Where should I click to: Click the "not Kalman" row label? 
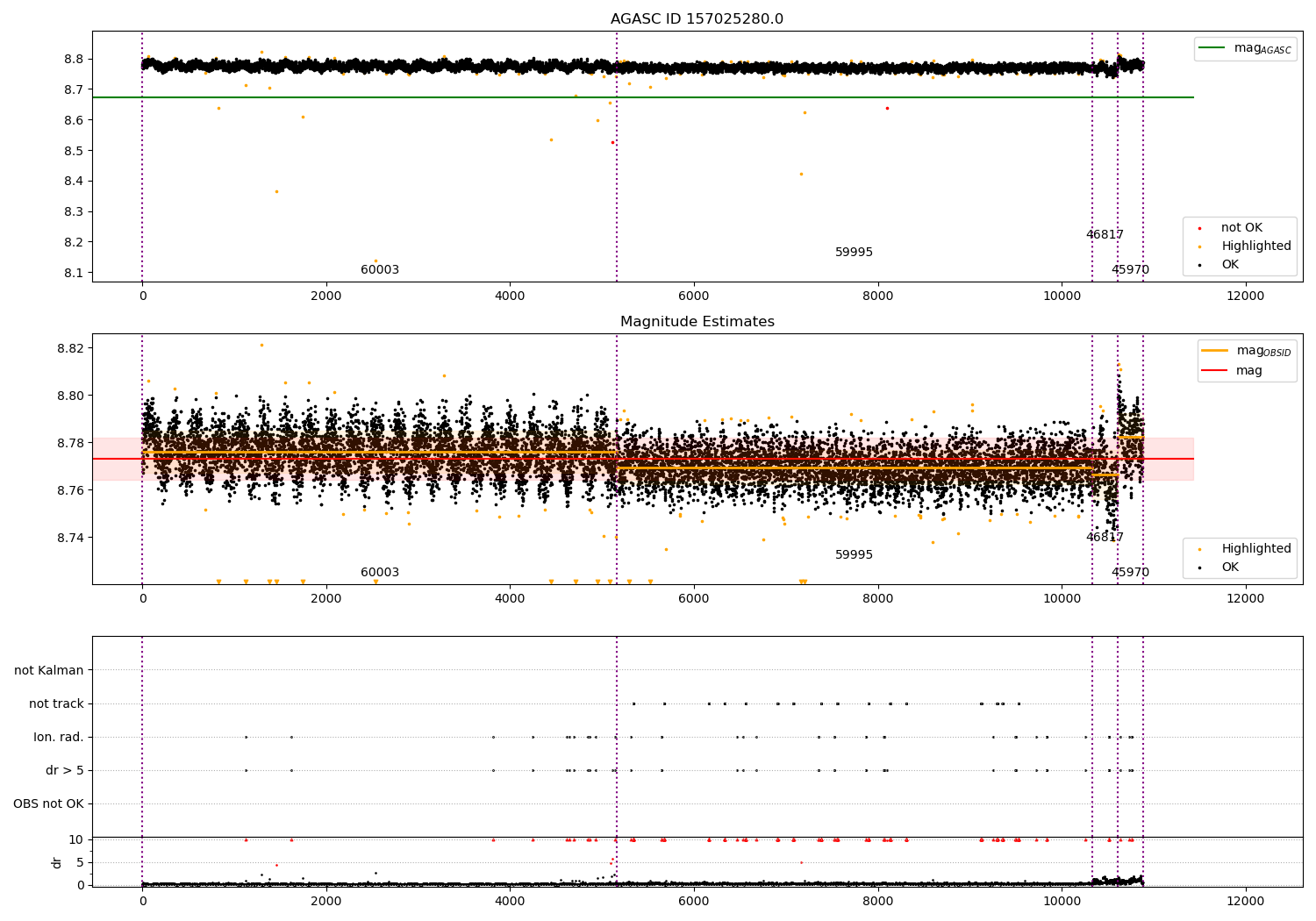point(49,670)
